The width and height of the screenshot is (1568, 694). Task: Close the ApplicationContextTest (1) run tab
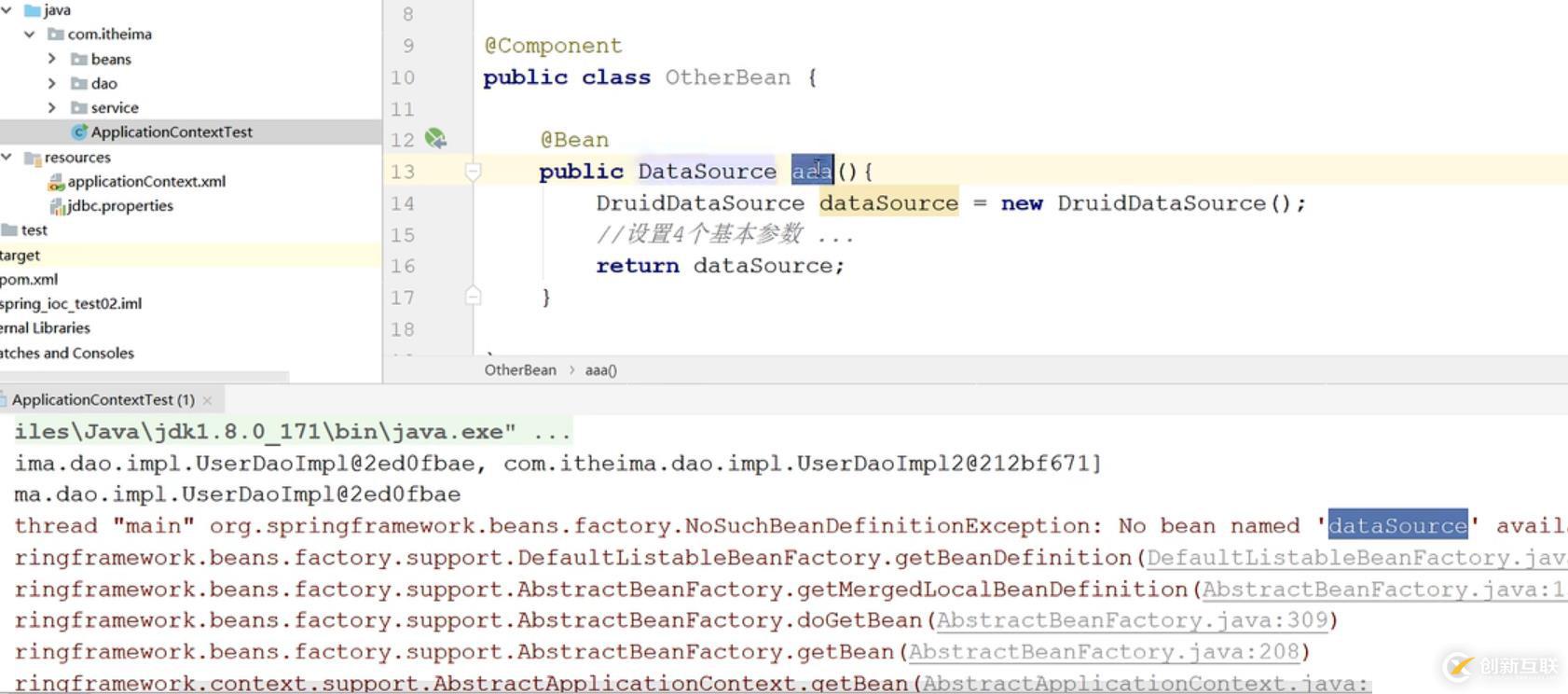coord(207,401)
